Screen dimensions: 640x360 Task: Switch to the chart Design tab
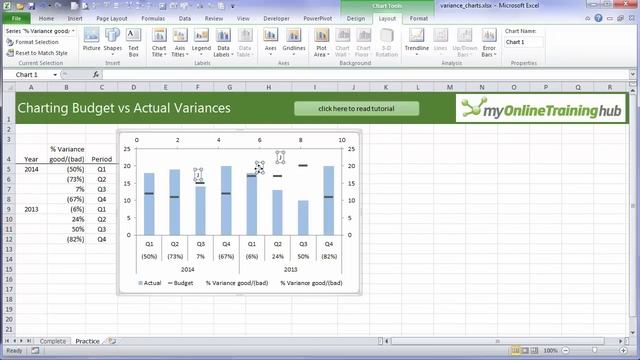tap(356, 18)
